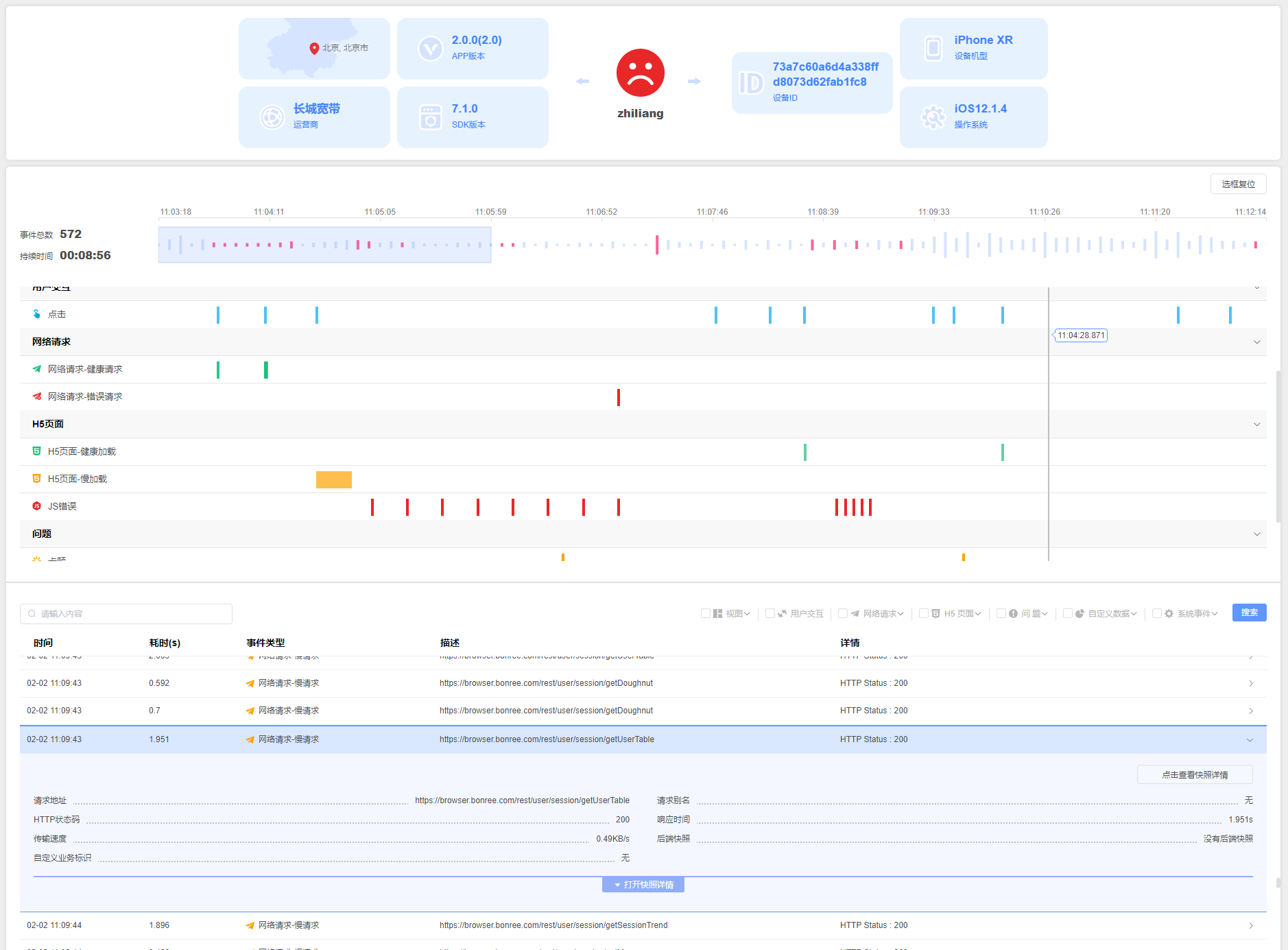This screenshot has width=1288, height=950.
Task: Collapse the expanded getUserTable row
Action: coord(1250,739)
